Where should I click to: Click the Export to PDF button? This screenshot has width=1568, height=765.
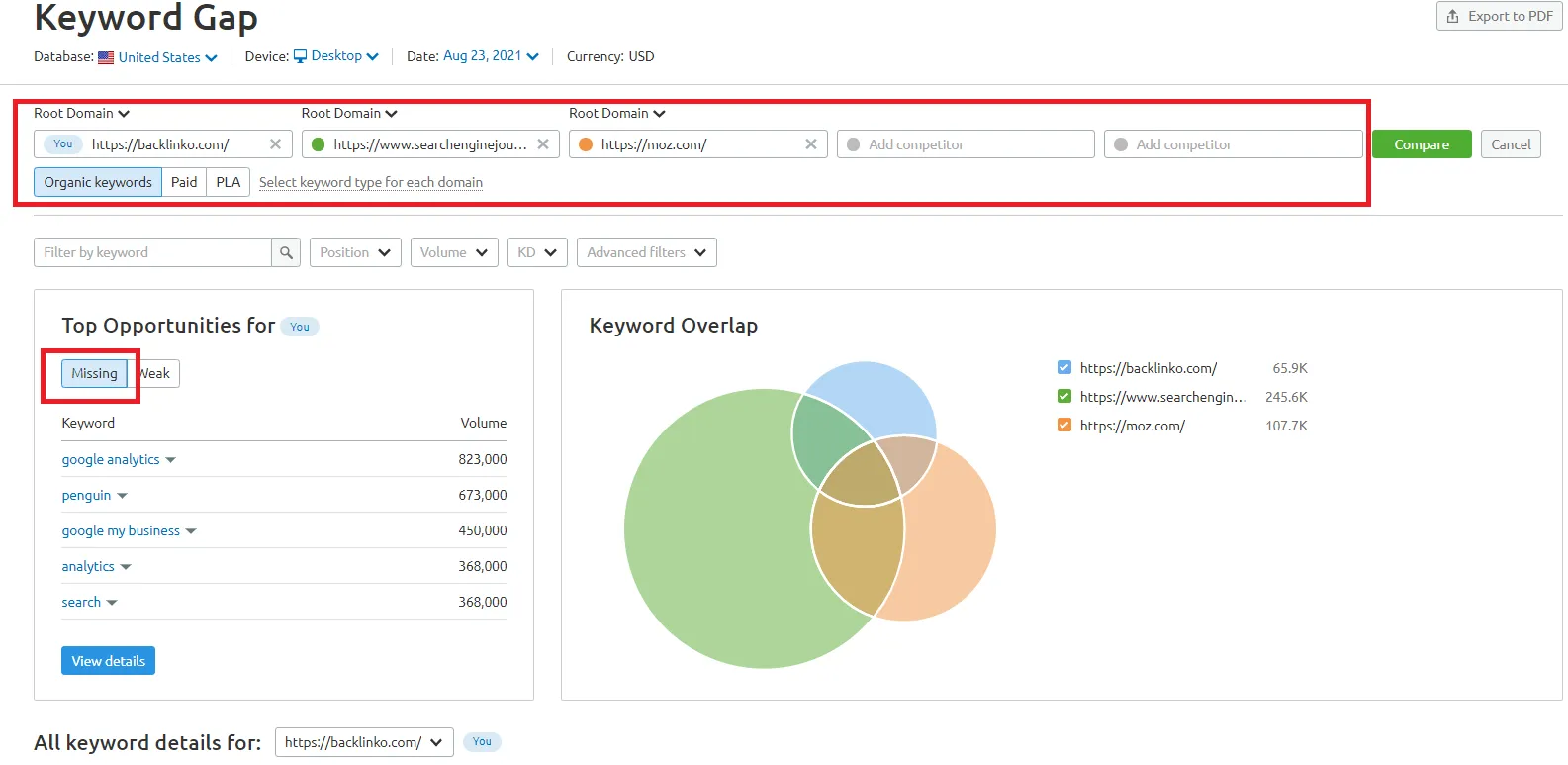tap(1499, 16)
